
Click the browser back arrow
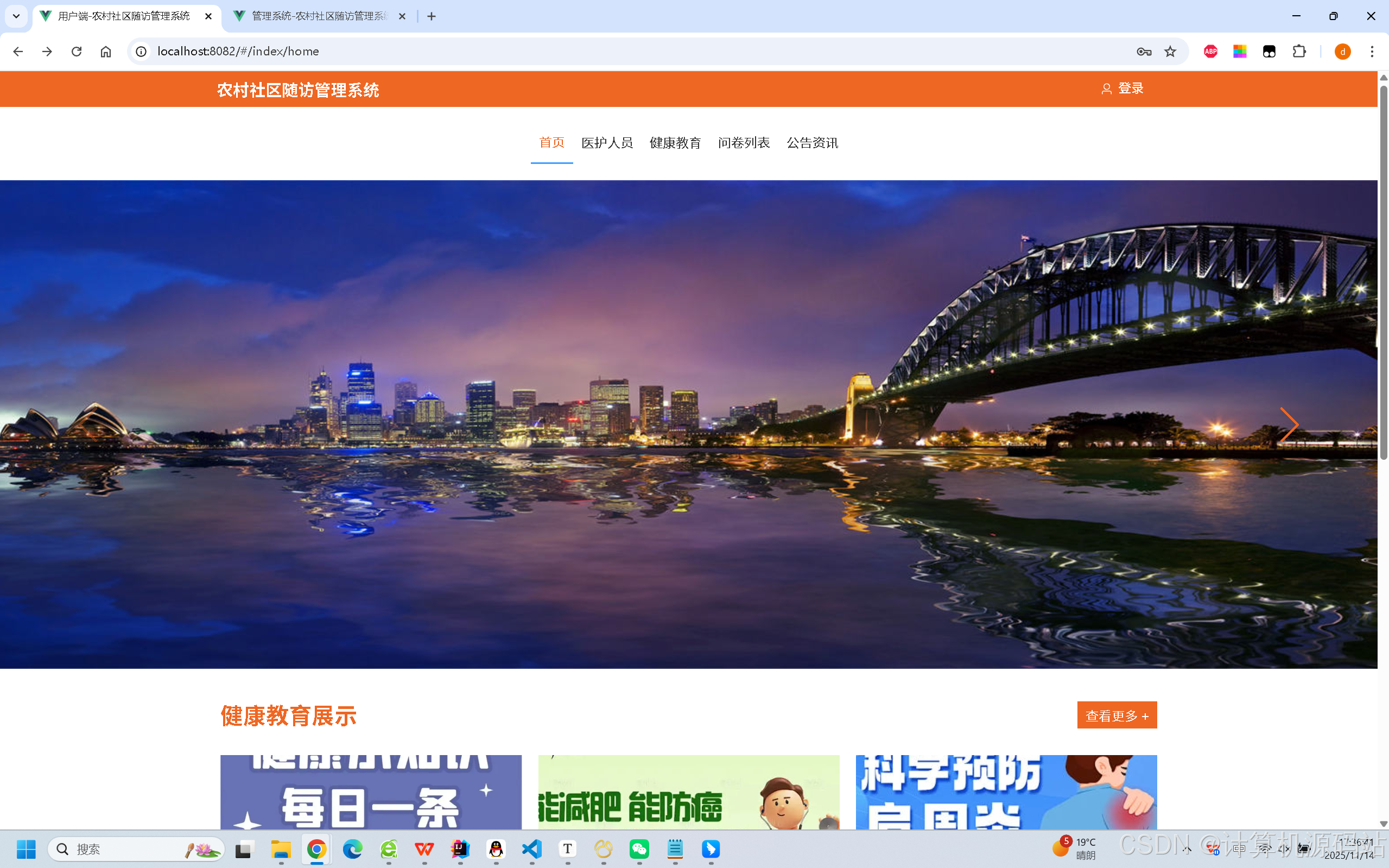(18, 52)
